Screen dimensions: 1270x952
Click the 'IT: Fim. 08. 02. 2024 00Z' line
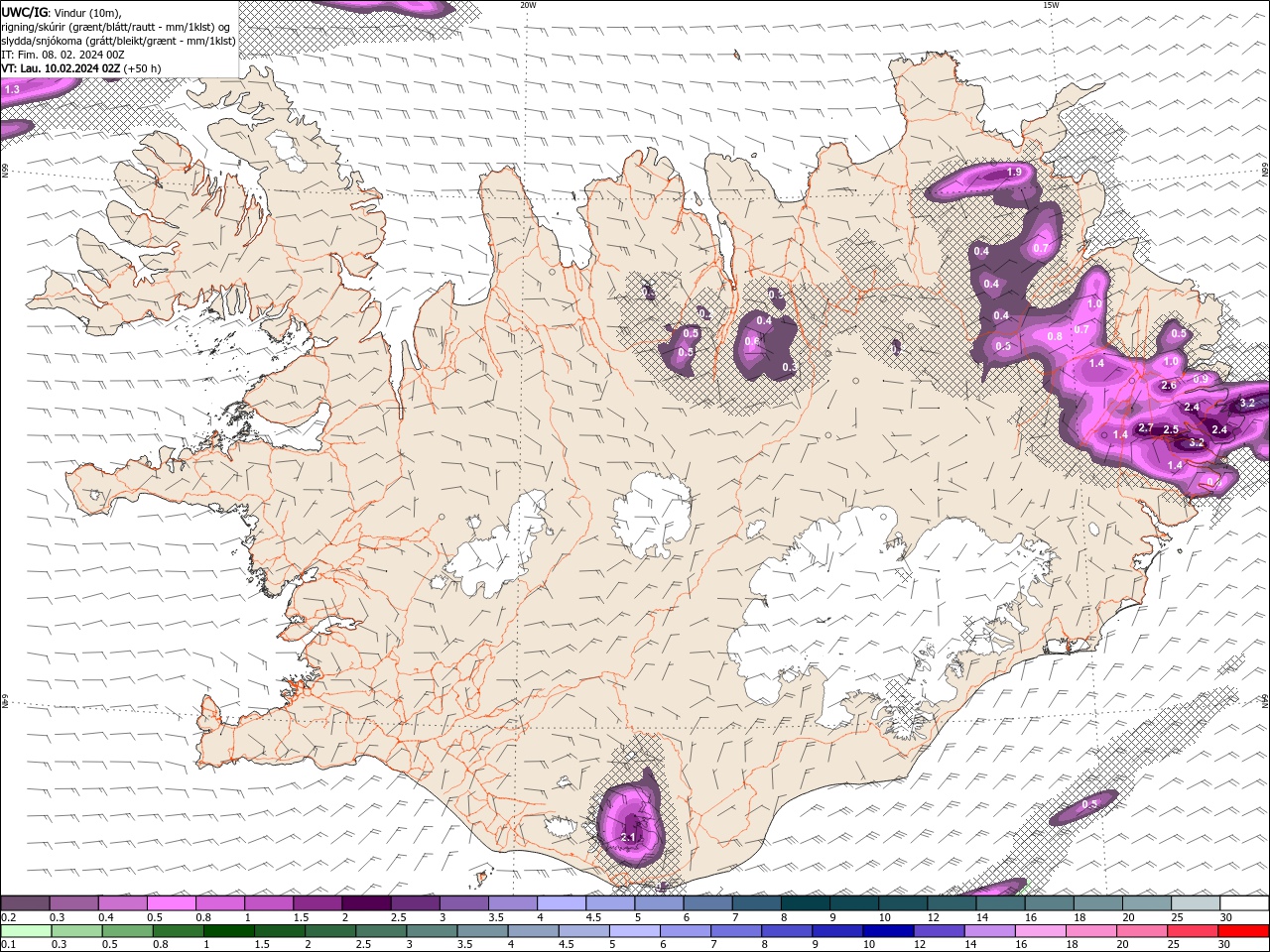pyautogui.click(x=62, y=55)
